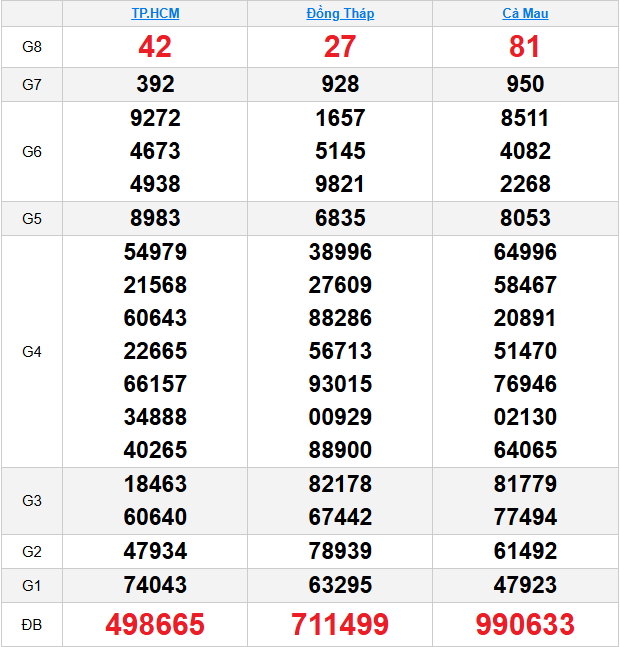Click the Đồng Tháp jackpot 711499
This screenshot has height=647, width=620.
point(340,624)
